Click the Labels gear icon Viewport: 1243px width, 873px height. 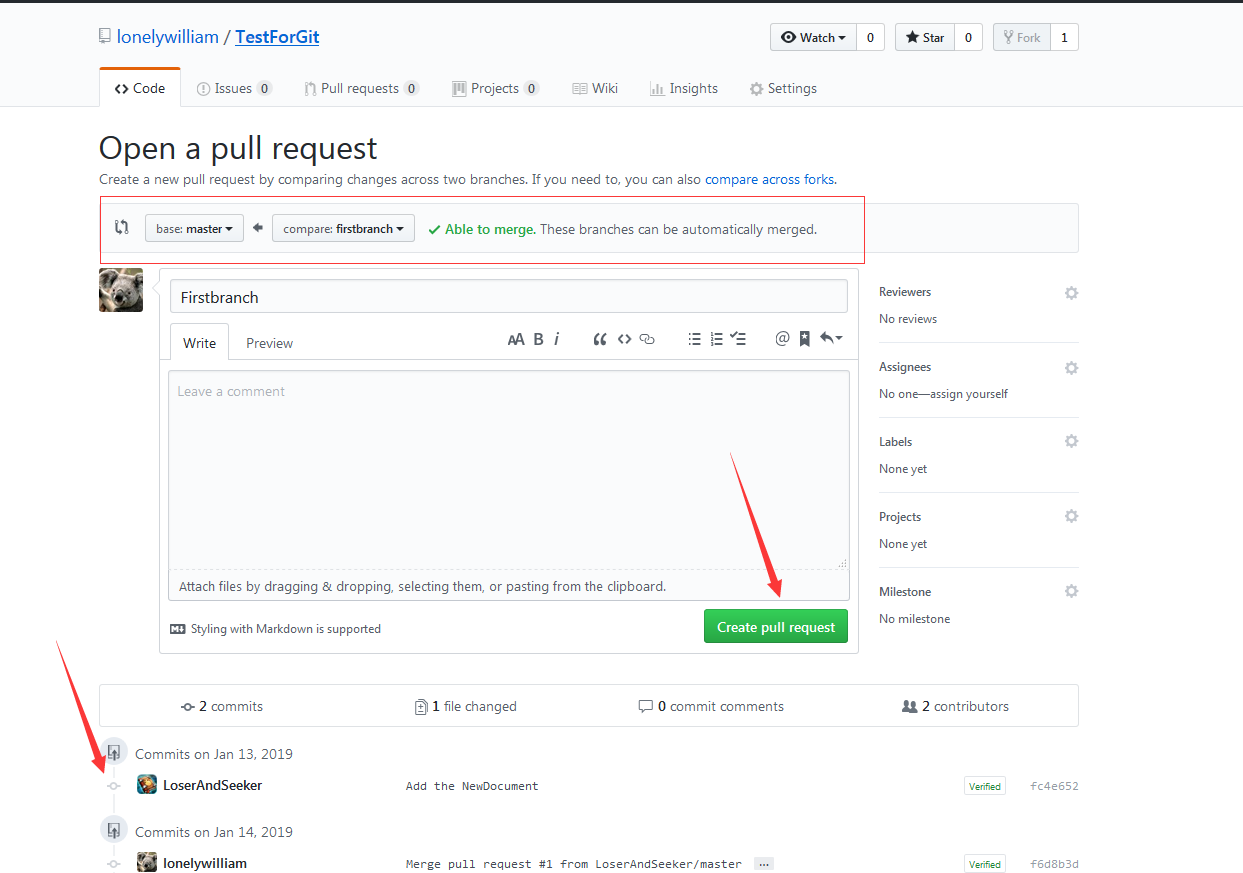click(x=1071, y=441)
